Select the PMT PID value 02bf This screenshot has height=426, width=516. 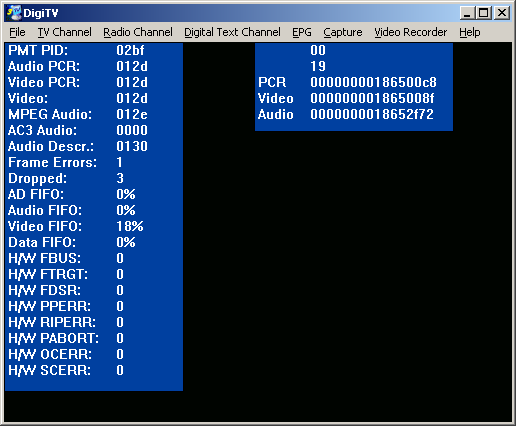(130, 50)
